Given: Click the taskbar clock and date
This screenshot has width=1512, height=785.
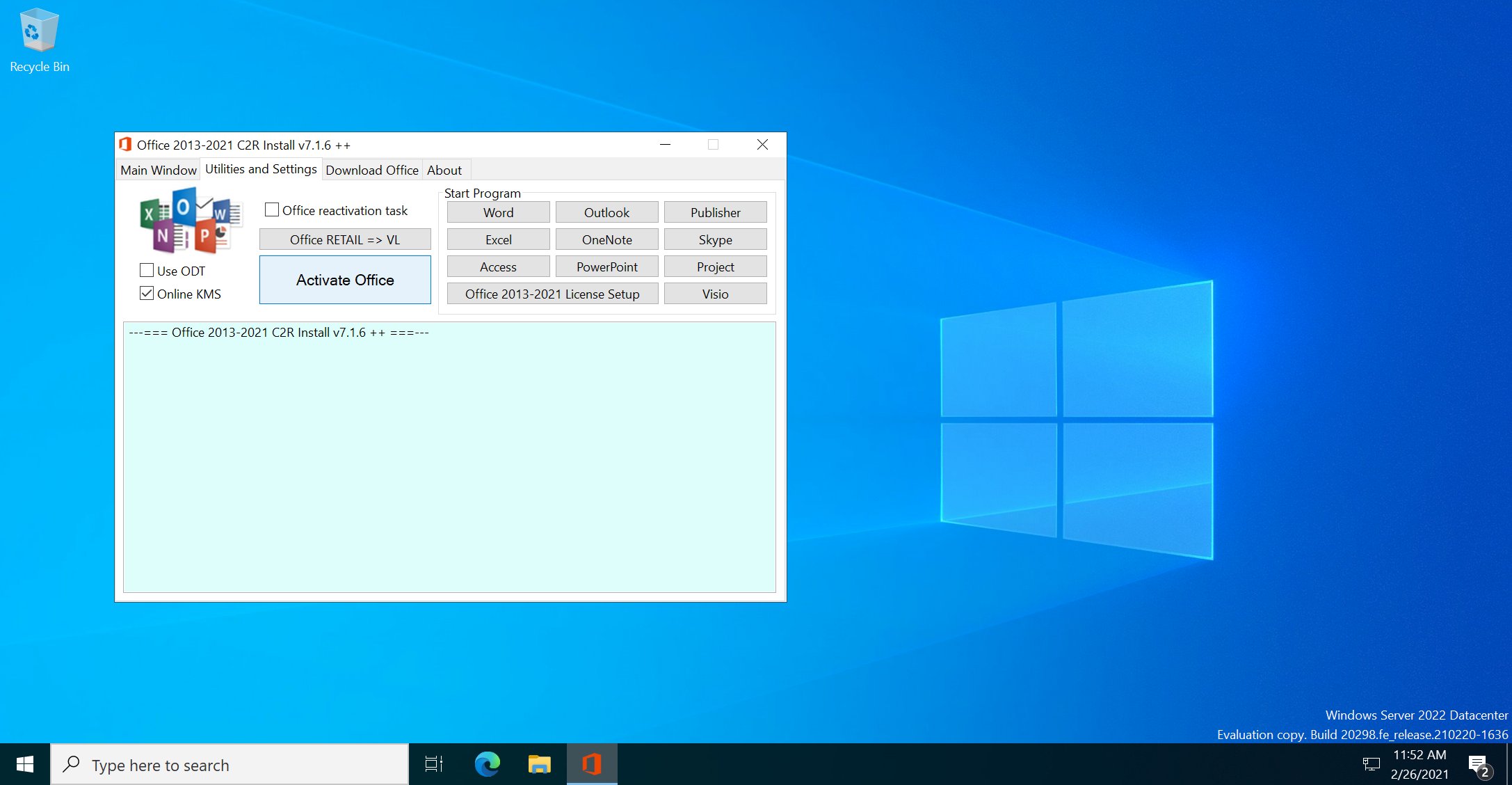Looking at the screenshot, I should [1419, 764].
